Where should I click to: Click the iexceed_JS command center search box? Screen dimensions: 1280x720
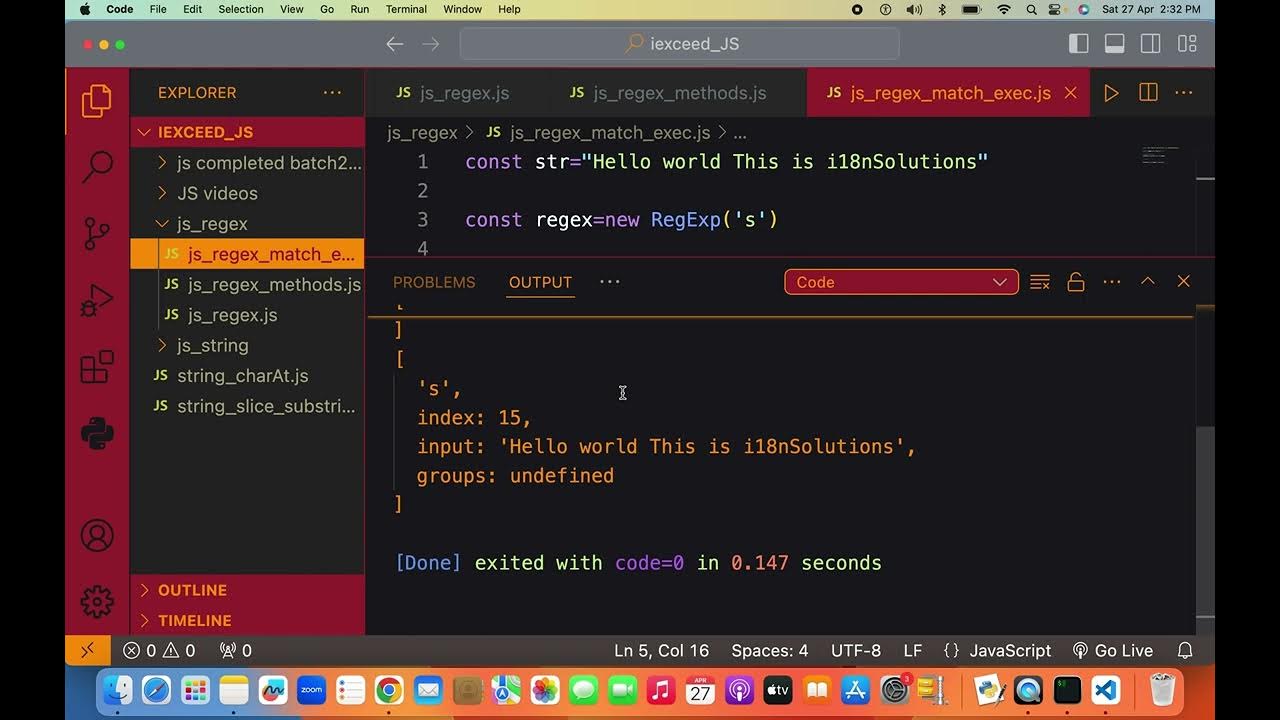click(680, 44)
